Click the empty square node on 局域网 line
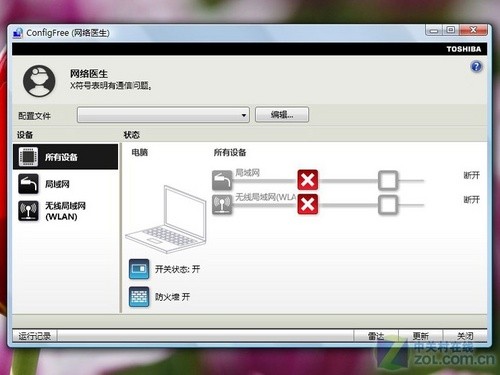 (388, 180)
